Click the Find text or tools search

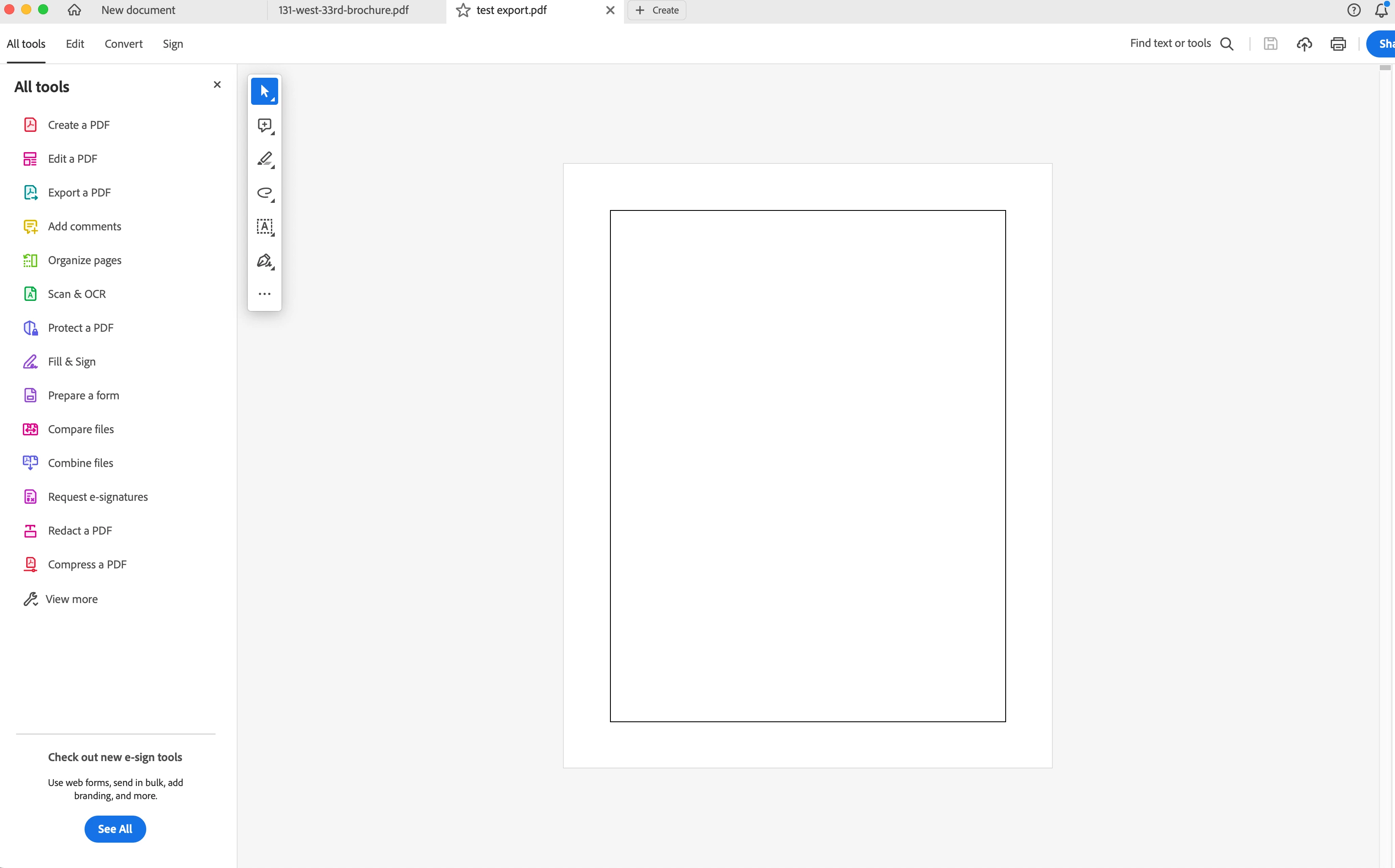coord(1180,44)
